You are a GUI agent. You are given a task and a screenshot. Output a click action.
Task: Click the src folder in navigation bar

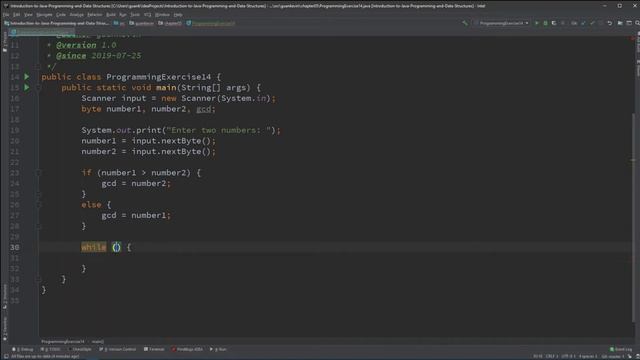pyautogui.click(x=120, y=23)
